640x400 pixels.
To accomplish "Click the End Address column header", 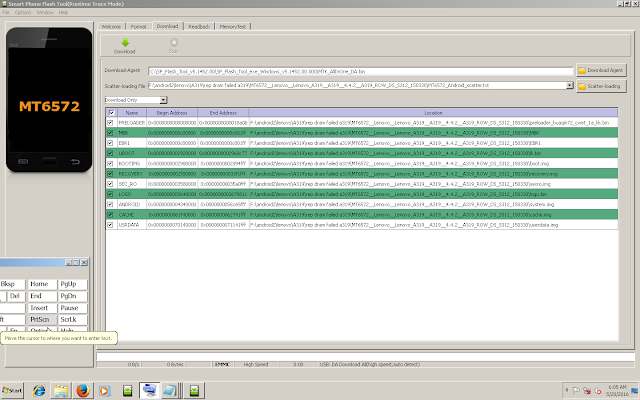I will tap(223, 113).
